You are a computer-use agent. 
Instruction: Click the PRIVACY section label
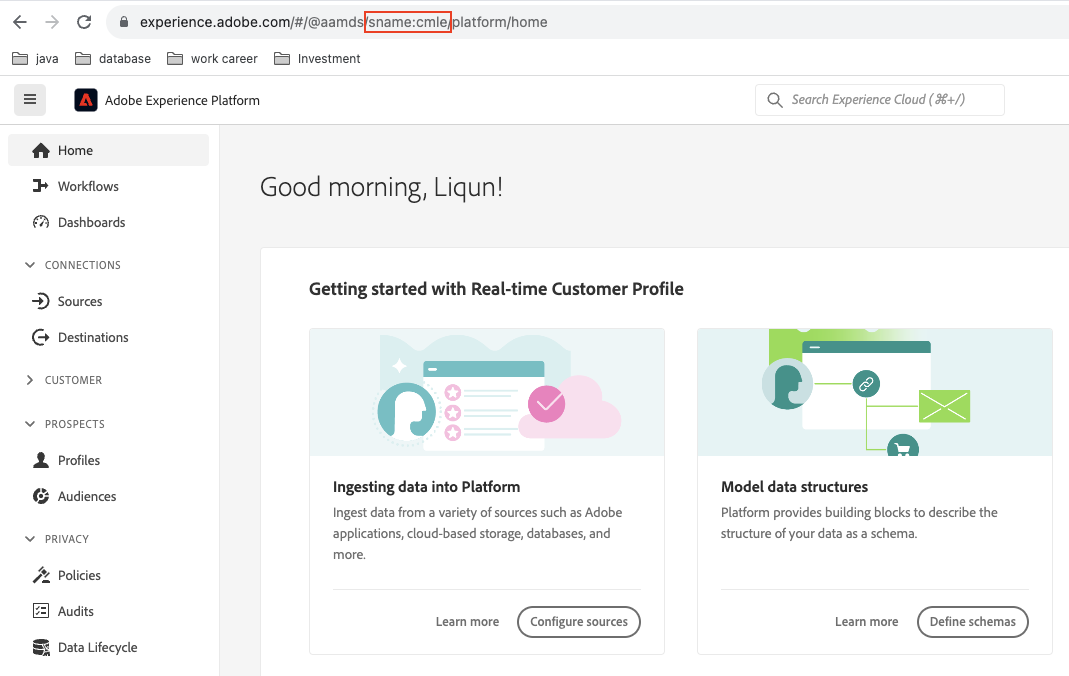[x=67, y=538]
